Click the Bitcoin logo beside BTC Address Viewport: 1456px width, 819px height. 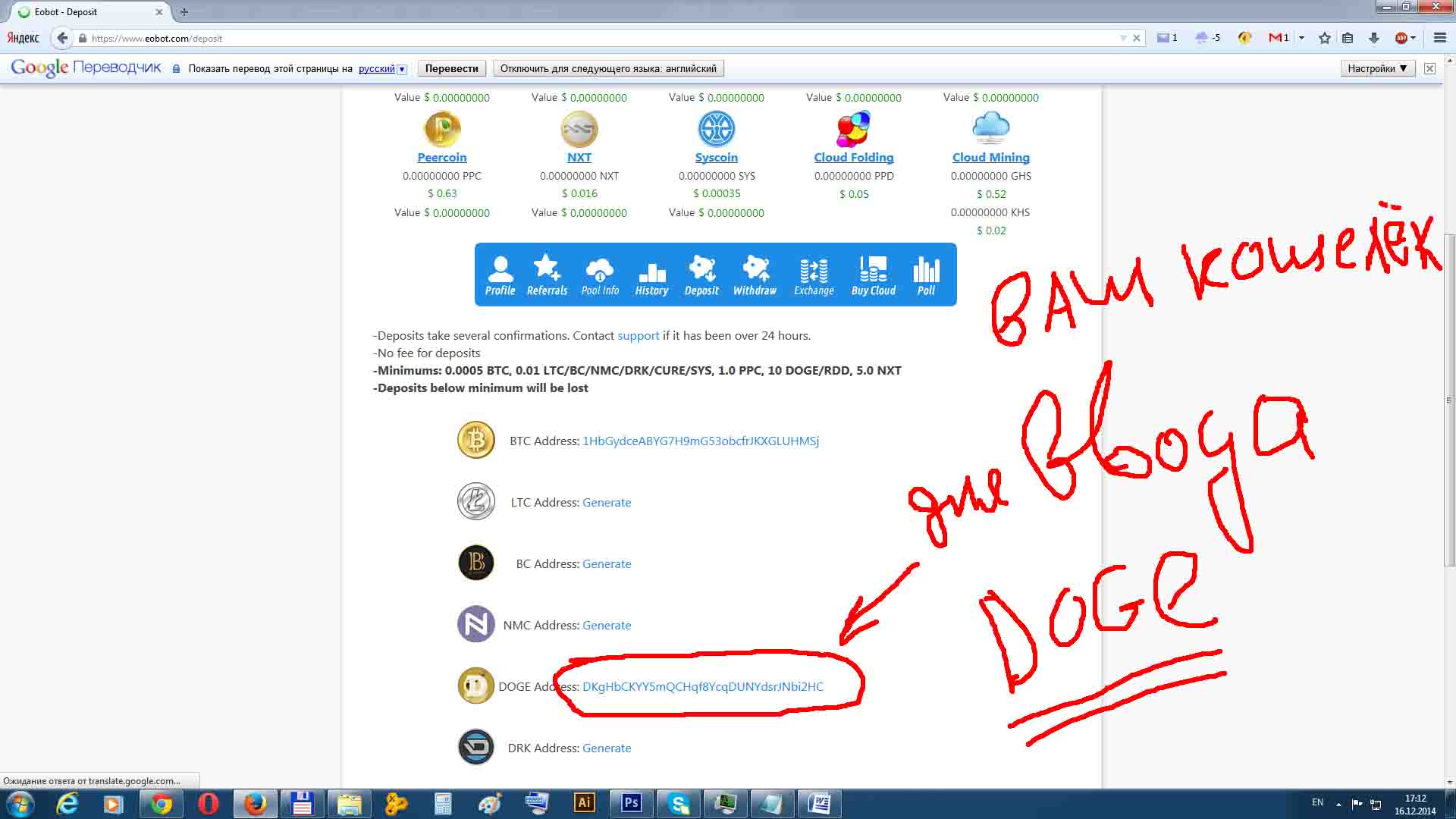point(476,440)
